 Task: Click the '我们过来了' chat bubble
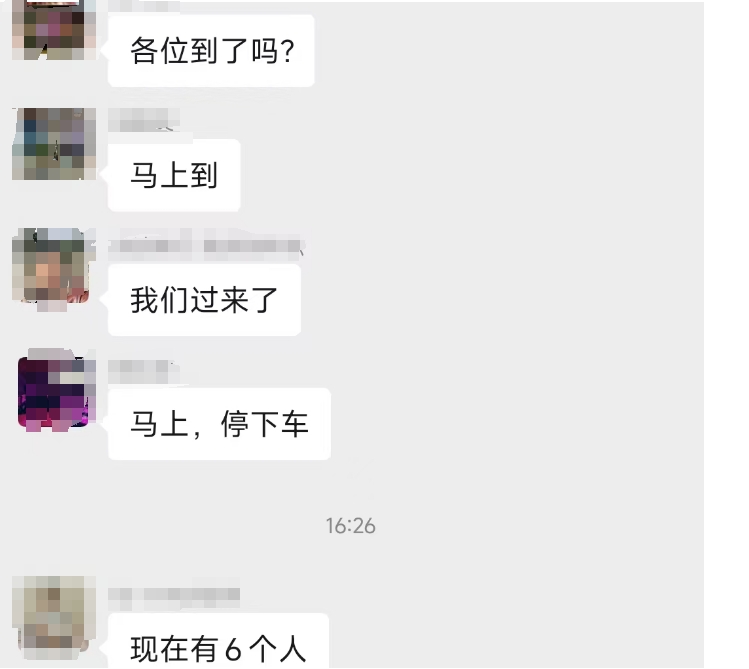tap(204, 300)
